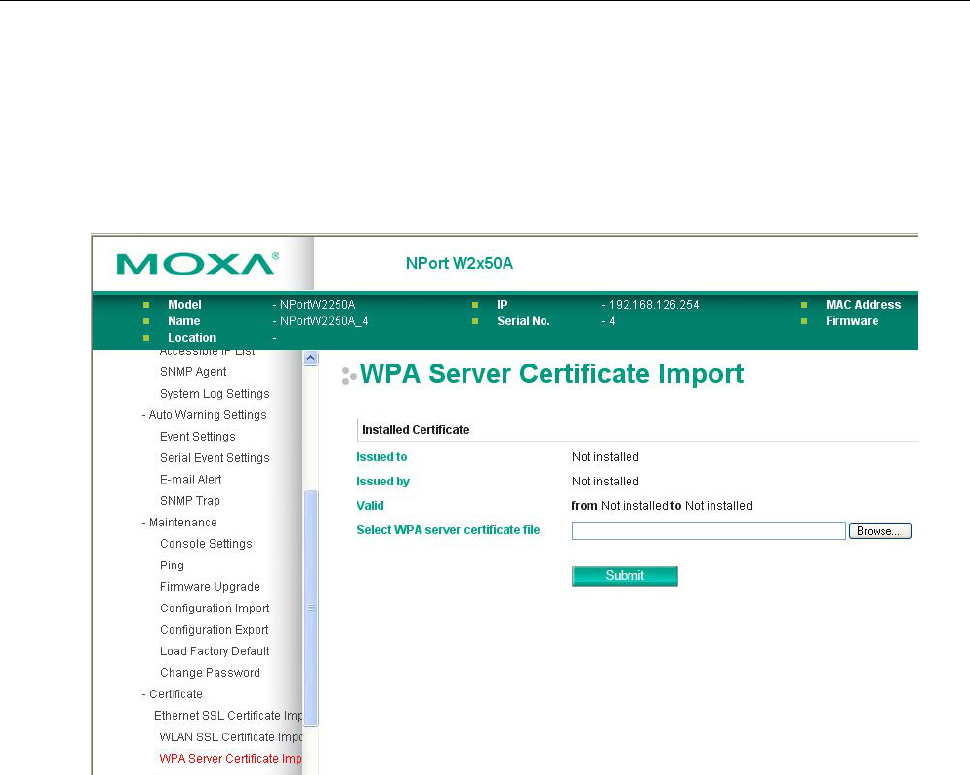Screen dimensions: 970x775
Task: Click the MAC Address header label
Action: point(864,305)
